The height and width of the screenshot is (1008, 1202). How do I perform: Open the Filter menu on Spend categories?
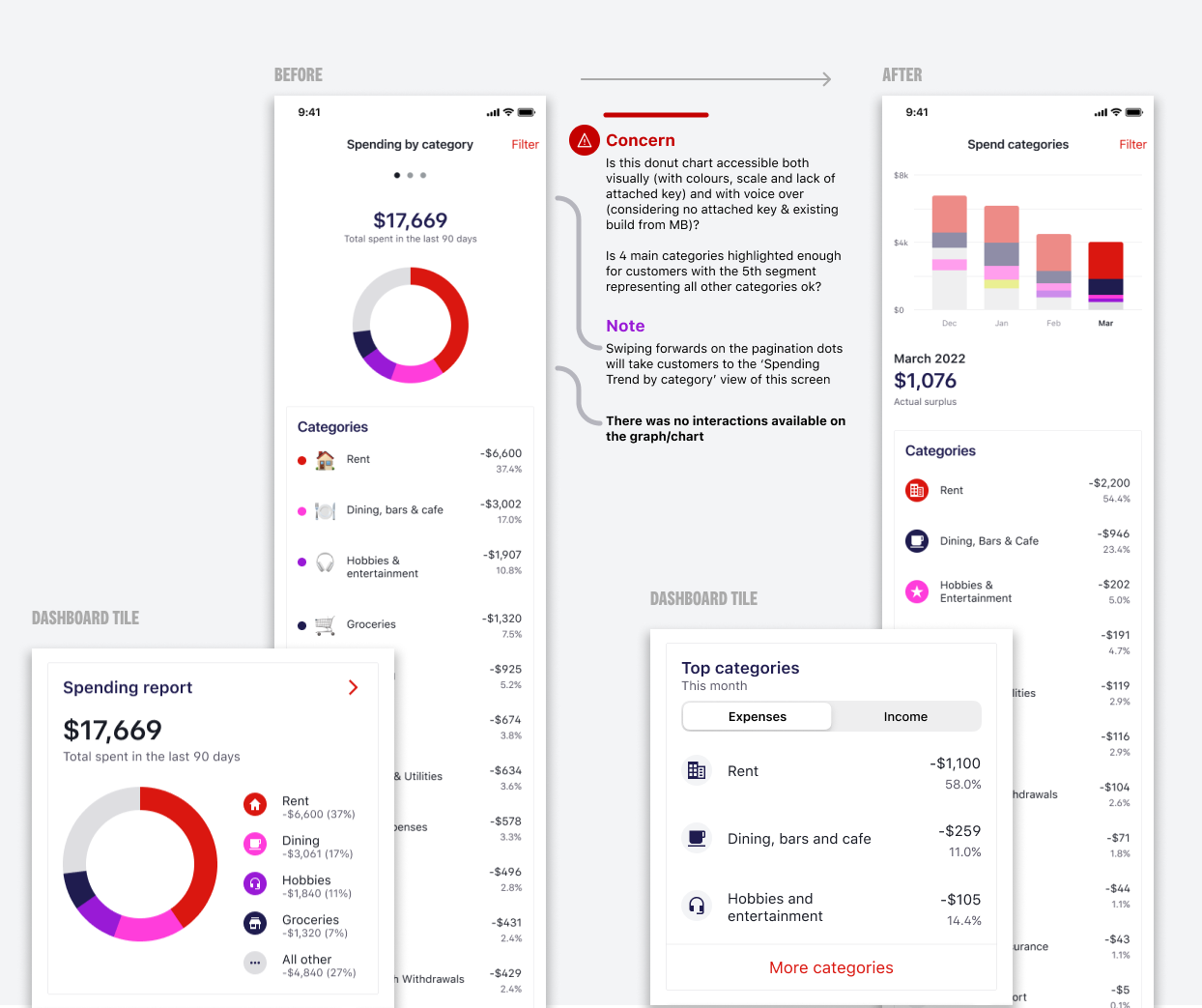pos(1132,144)
